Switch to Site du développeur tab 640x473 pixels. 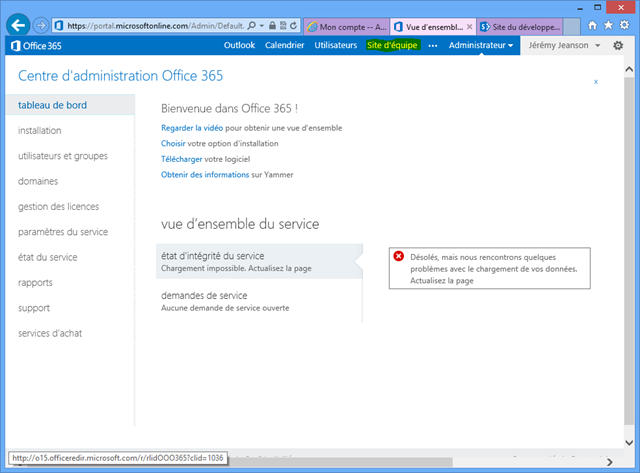pyautogui.click(x=520, y=27)
